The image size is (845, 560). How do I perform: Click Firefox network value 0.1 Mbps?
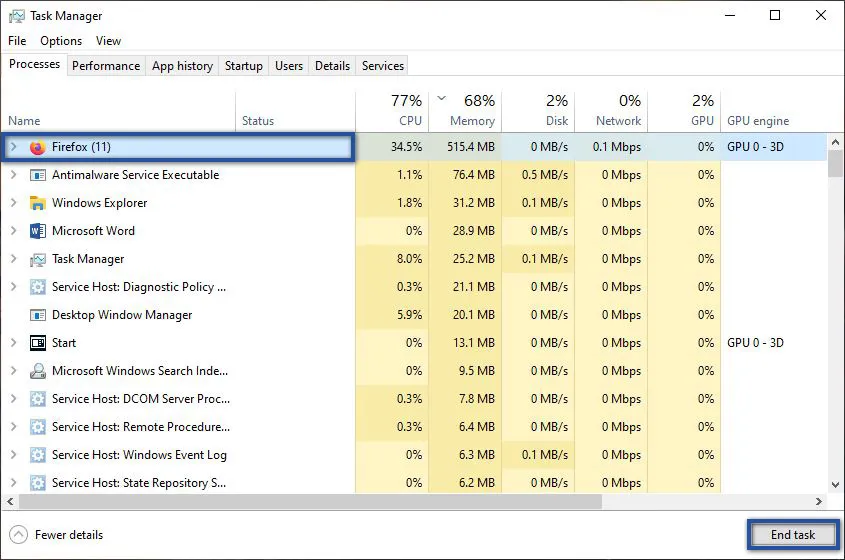click(x=617, y=147)
